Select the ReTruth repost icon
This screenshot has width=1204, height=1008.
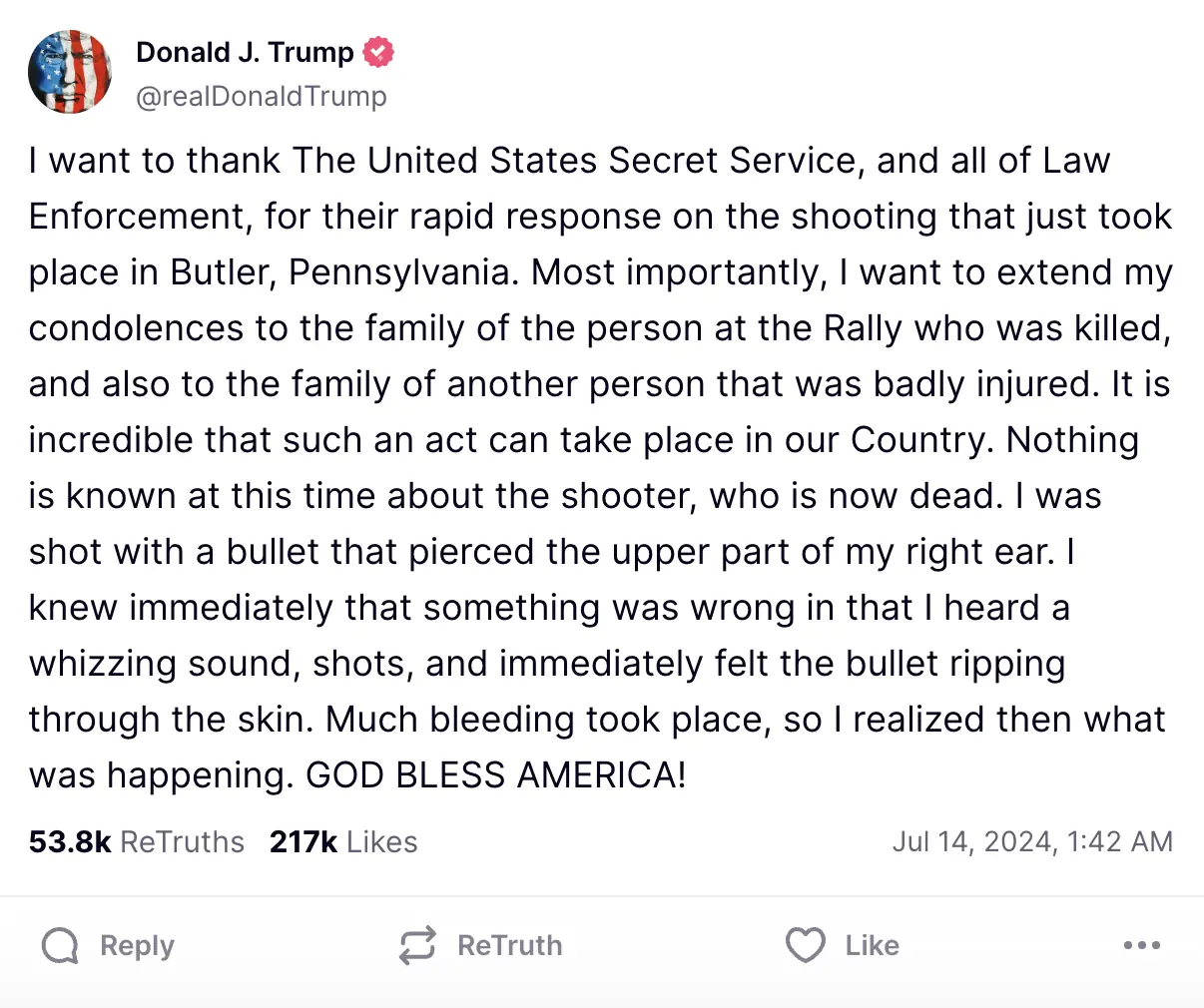418,945
